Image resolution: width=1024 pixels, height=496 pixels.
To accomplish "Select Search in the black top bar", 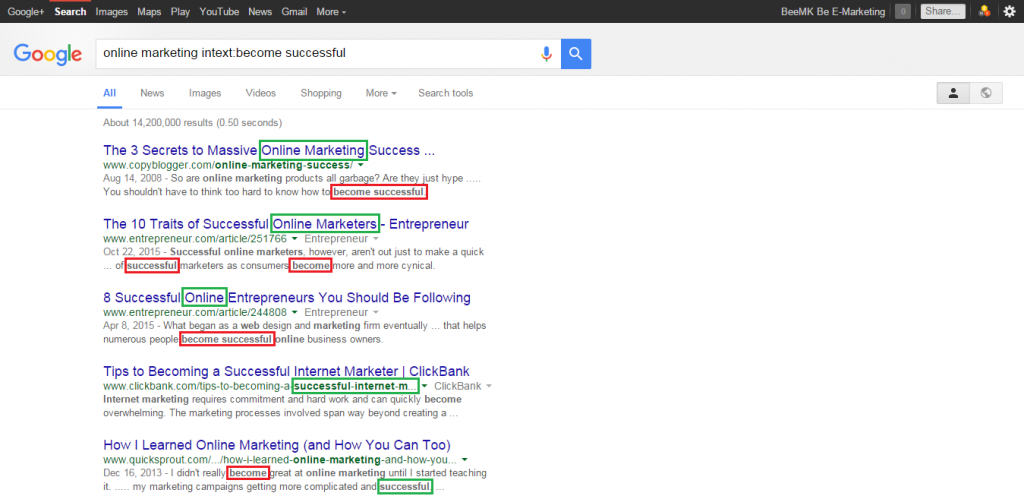I will pyautogui.click(x=71, y=12).
